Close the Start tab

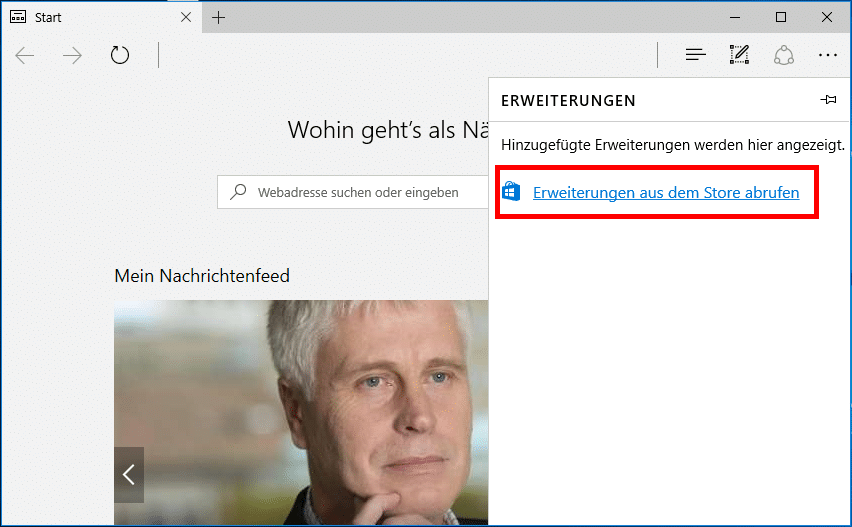click(186, 17)
